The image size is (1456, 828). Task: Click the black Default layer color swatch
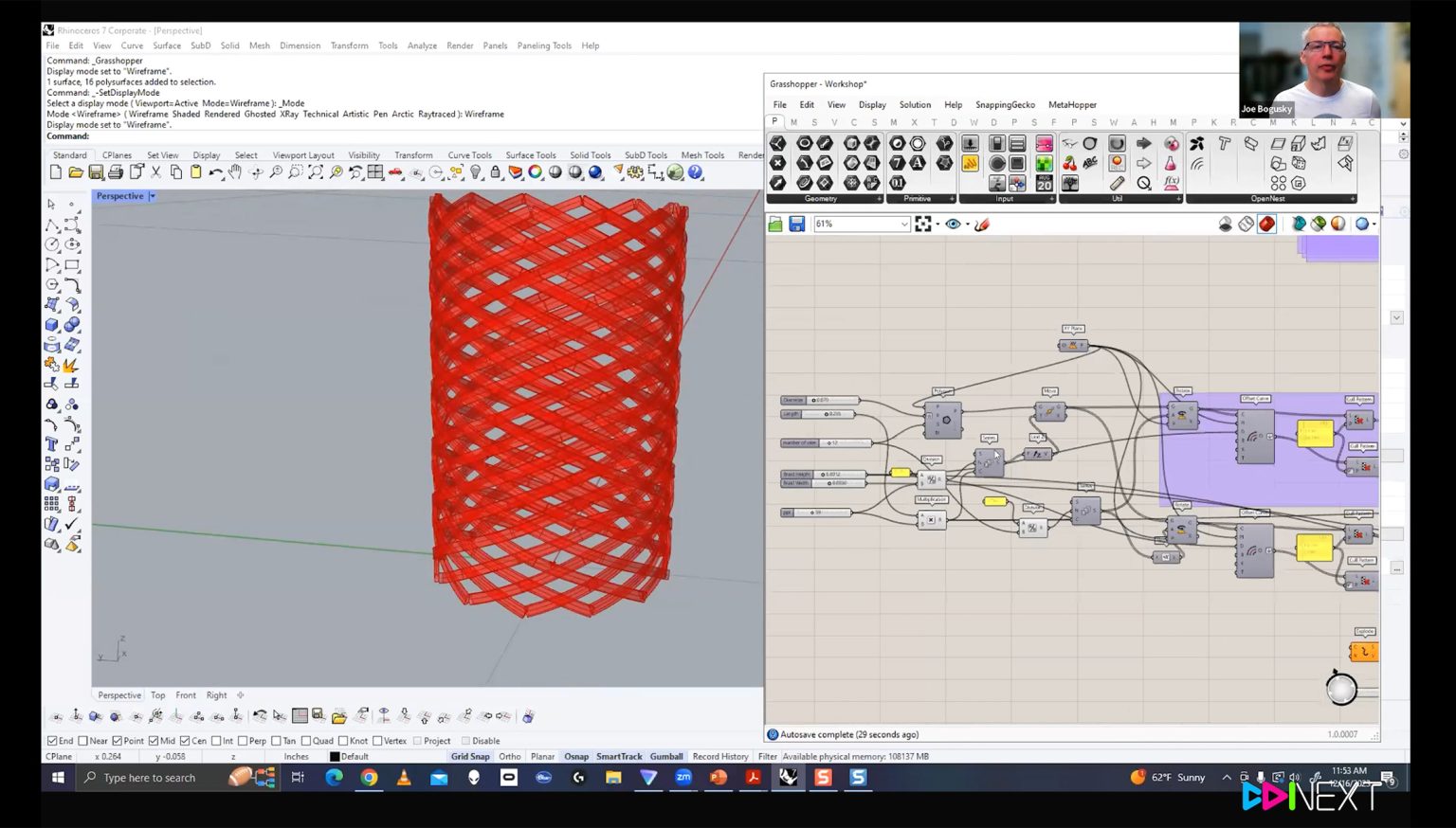(x=334, y=757)
